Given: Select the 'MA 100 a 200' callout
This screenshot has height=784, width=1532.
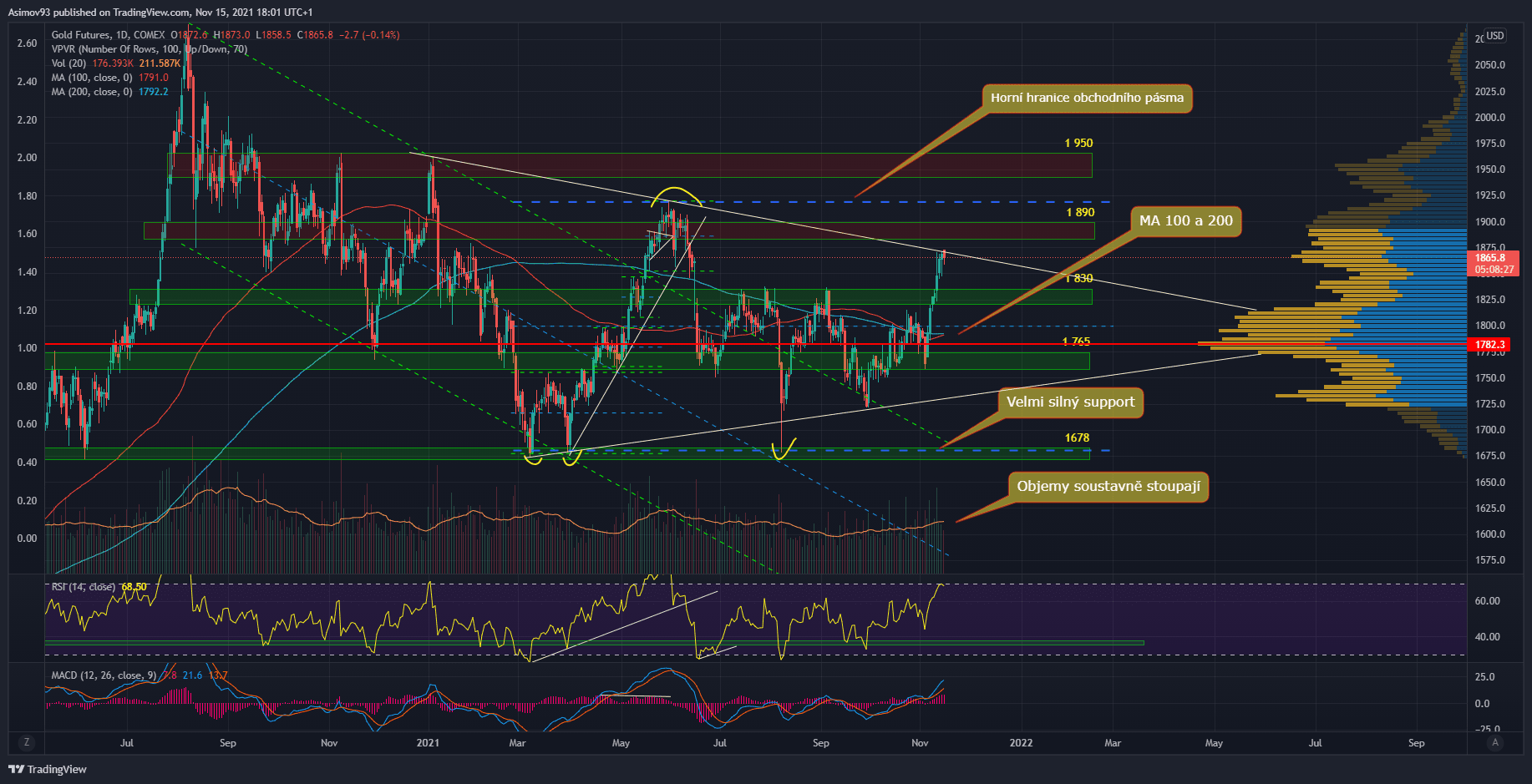Looking at the screenshot, I should point(1185,220).
